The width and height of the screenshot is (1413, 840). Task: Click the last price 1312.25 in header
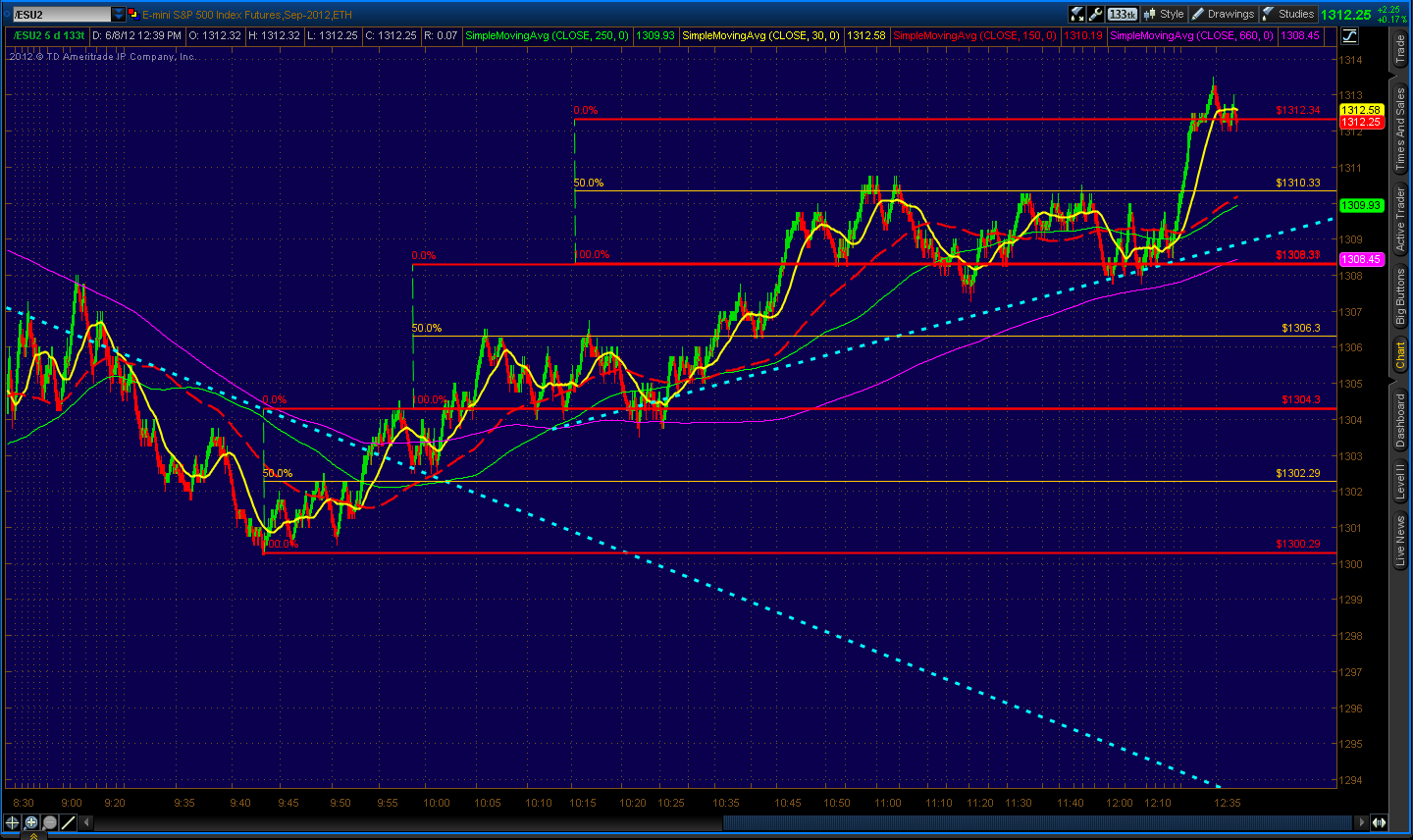[1345, 14]
